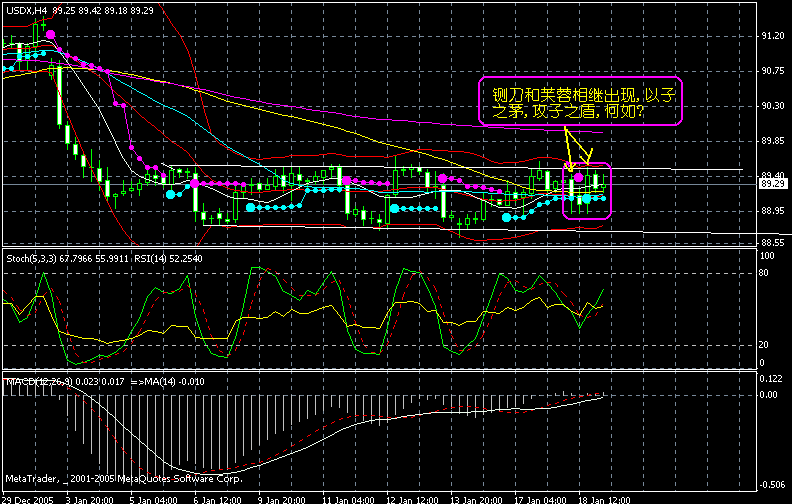This screenshot has height=504, width=792.
Task: Click the 0.122 value on MACD scale
Action: (x=771, y=379)
